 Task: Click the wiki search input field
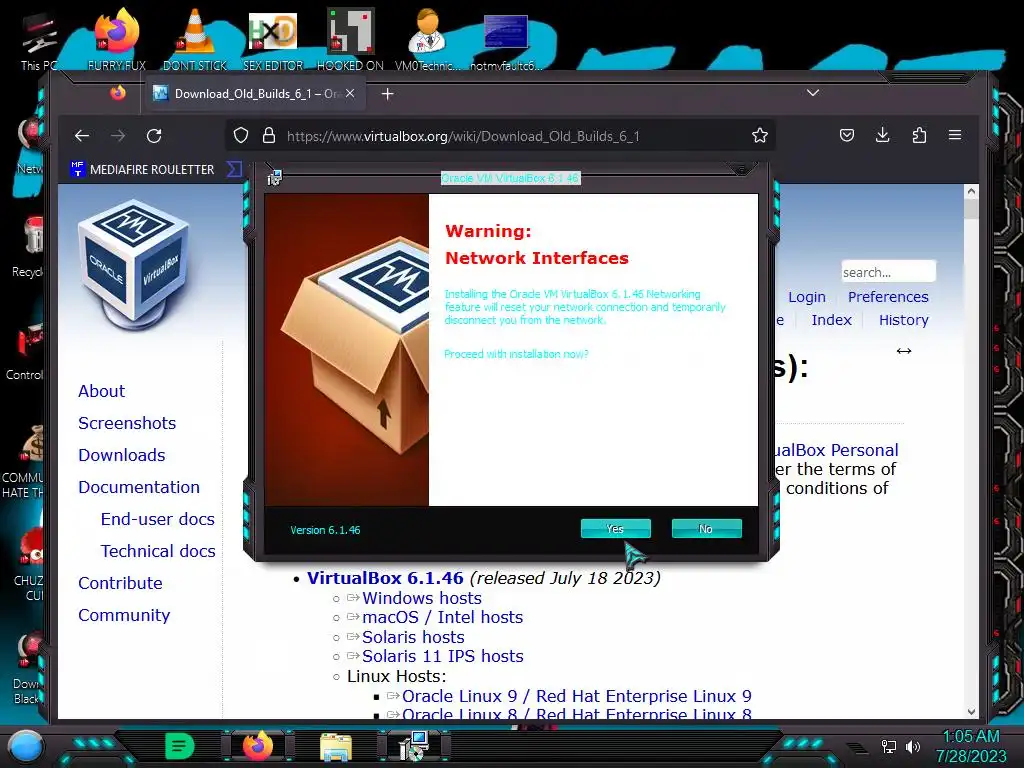[888, 272]
